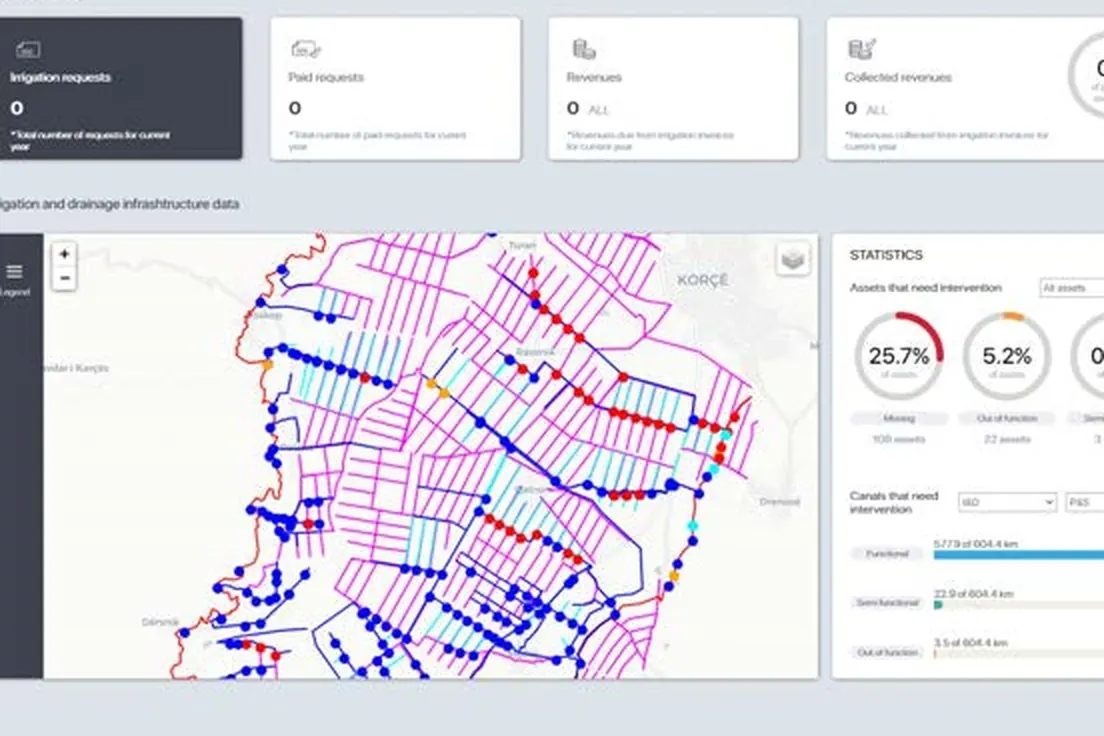
Task: Click the Paid requests zero value
Action: pos(295,108)
